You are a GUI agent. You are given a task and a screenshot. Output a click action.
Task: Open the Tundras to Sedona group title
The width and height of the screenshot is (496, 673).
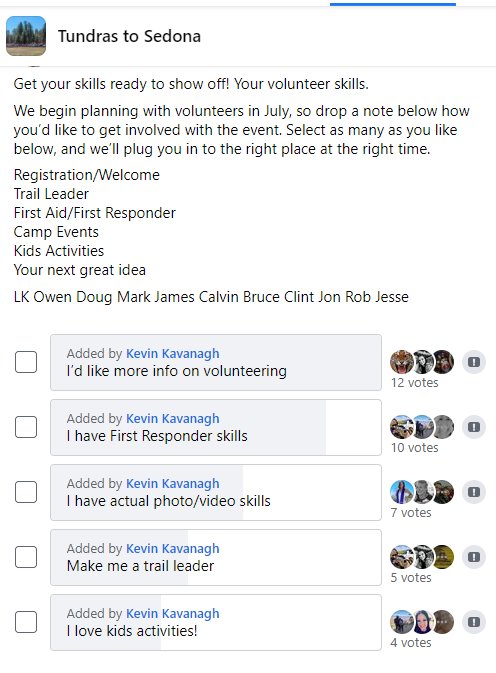[129, 36]
